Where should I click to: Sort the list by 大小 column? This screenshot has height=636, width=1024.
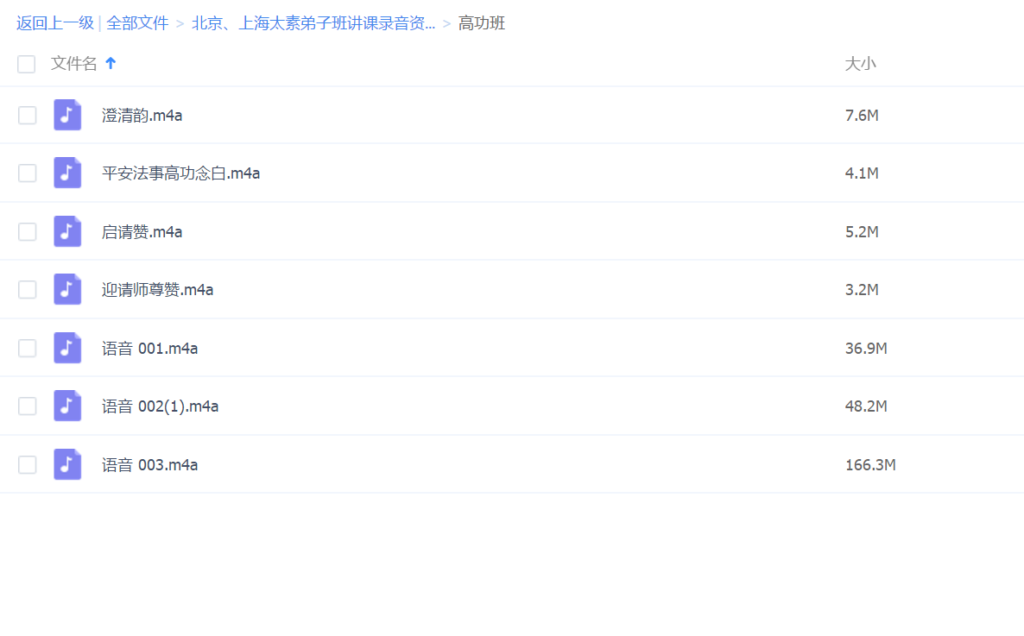coord(860,64)
